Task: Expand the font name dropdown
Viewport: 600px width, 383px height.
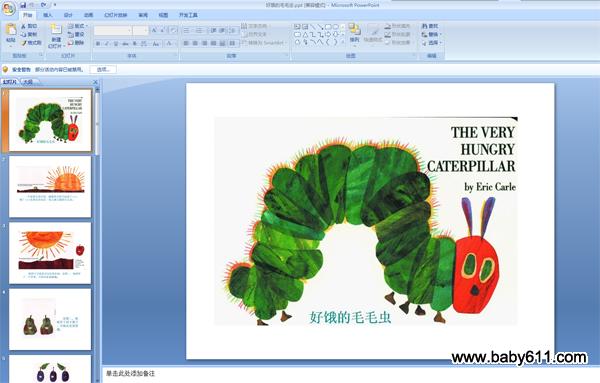Action: (x=130, y=31)
